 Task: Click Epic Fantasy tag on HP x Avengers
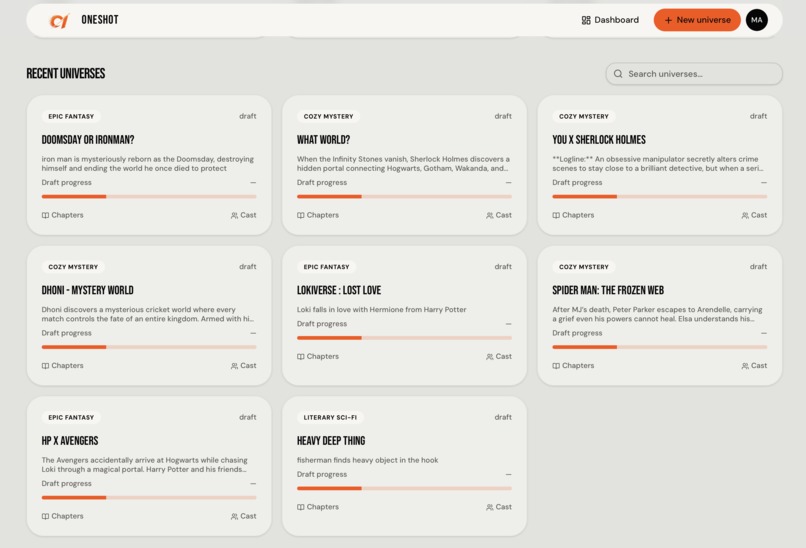click(x=71, y=417)
